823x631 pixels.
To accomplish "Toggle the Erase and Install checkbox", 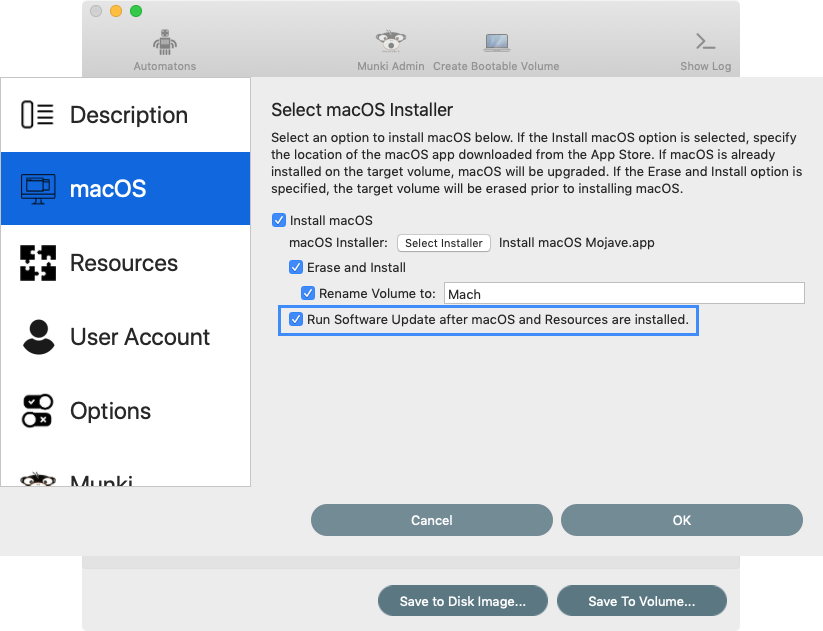I will click(x=296, y=267).
